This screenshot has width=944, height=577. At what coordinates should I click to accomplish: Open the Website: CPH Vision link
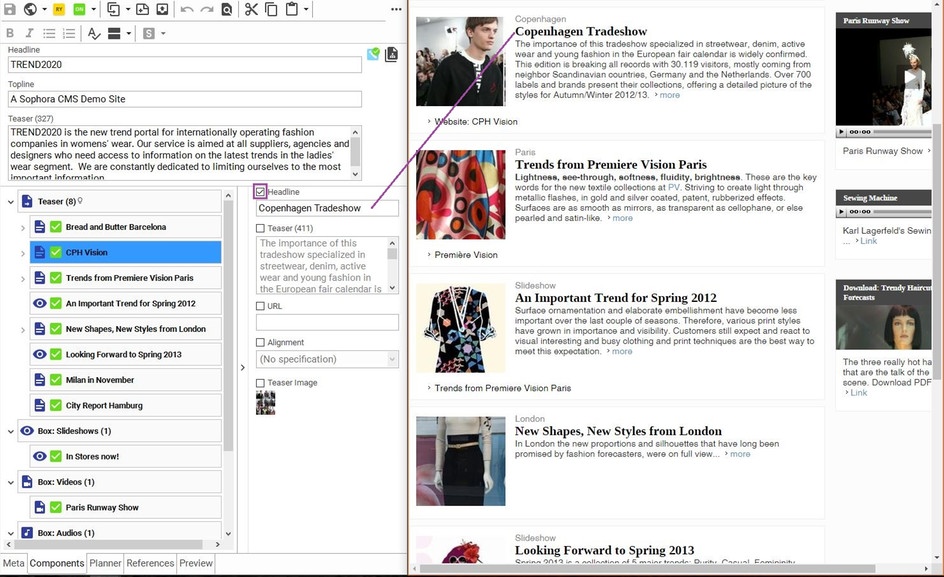coord(476,122)
